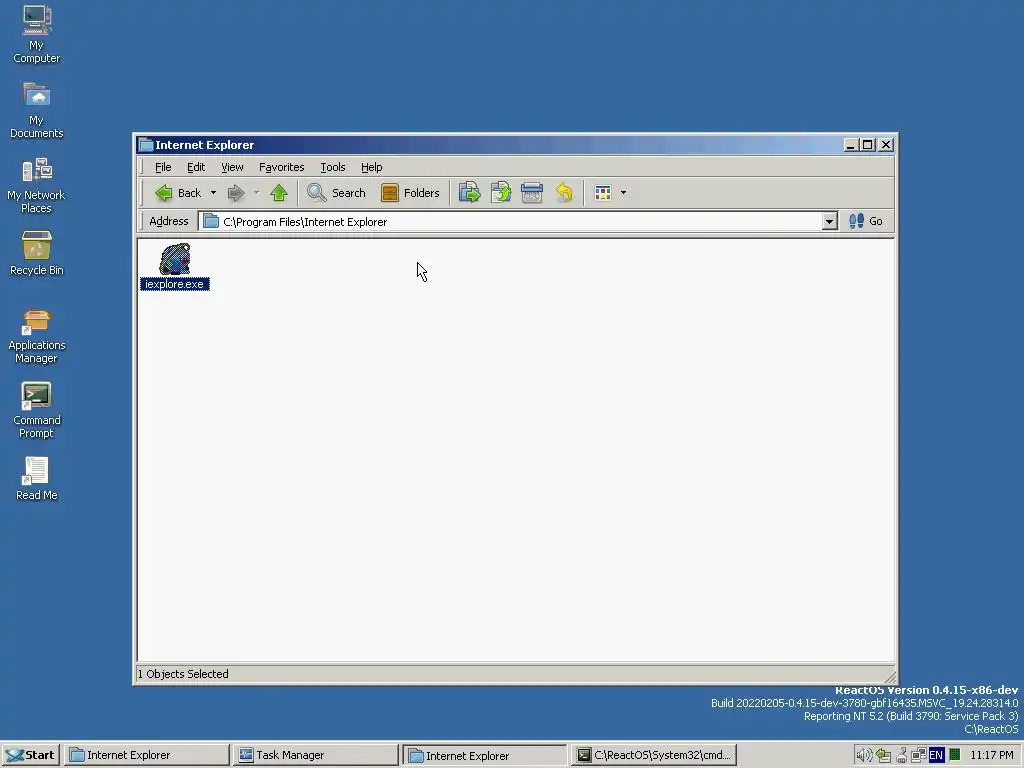Open the Start menu
This screenshot has width=1024, height=768.
(x=31, y=755)
